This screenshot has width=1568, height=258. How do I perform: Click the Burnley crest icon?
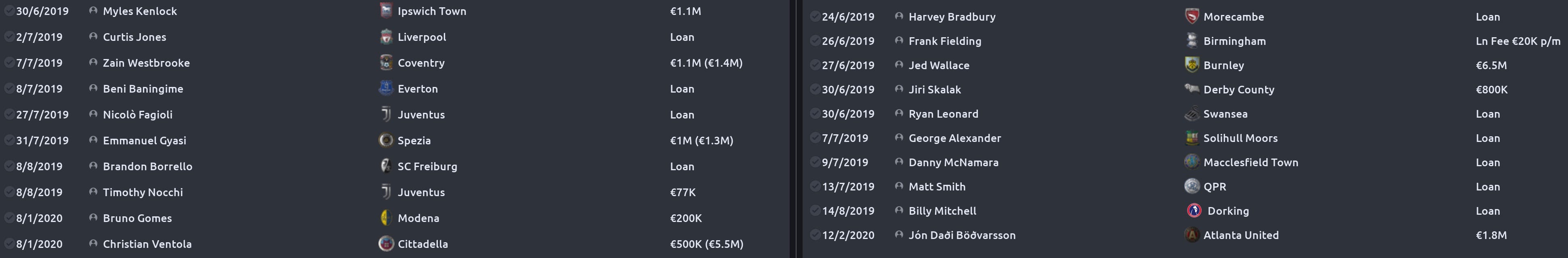click(1192, 65)
